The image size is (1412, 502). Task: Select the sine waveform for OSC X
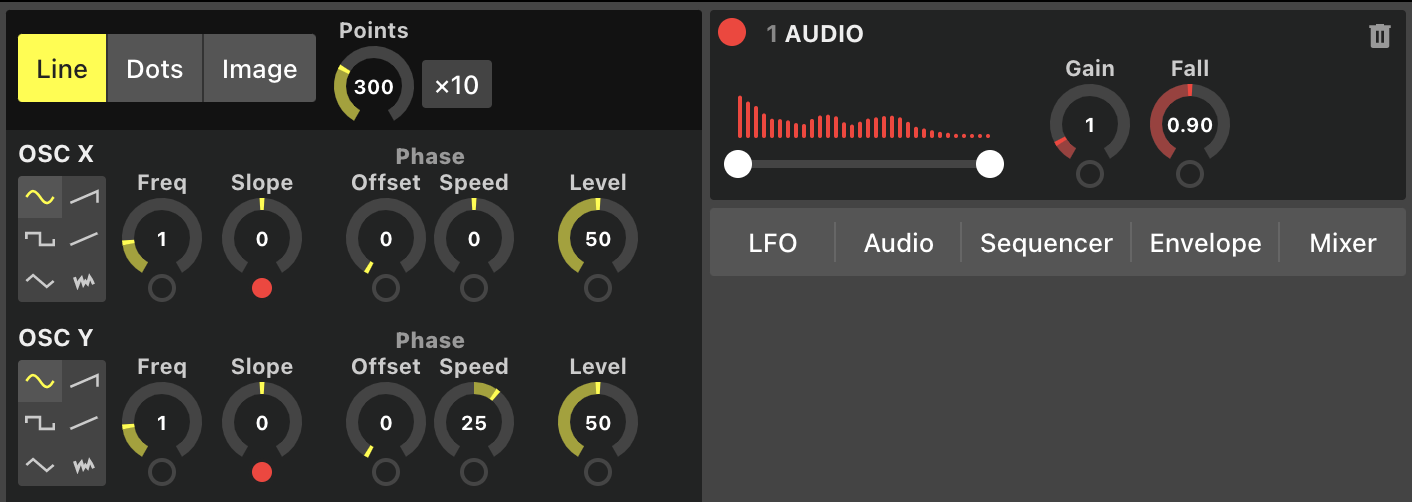click(40, 198)
